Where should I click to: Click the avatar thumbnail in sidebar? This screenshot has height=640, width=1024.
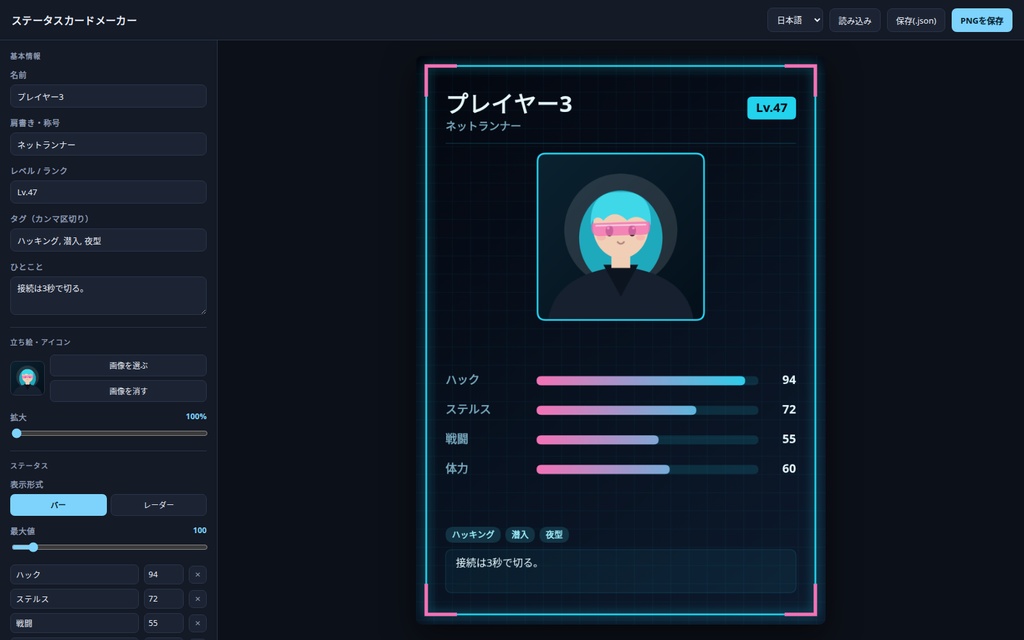click(x=27, y=378)
